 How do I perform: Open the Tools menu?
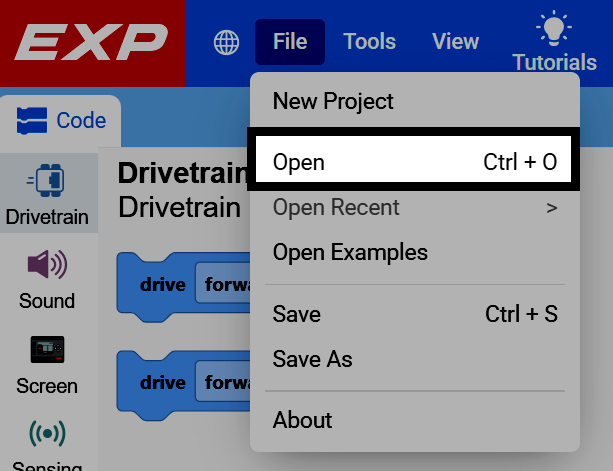[369, 42]
